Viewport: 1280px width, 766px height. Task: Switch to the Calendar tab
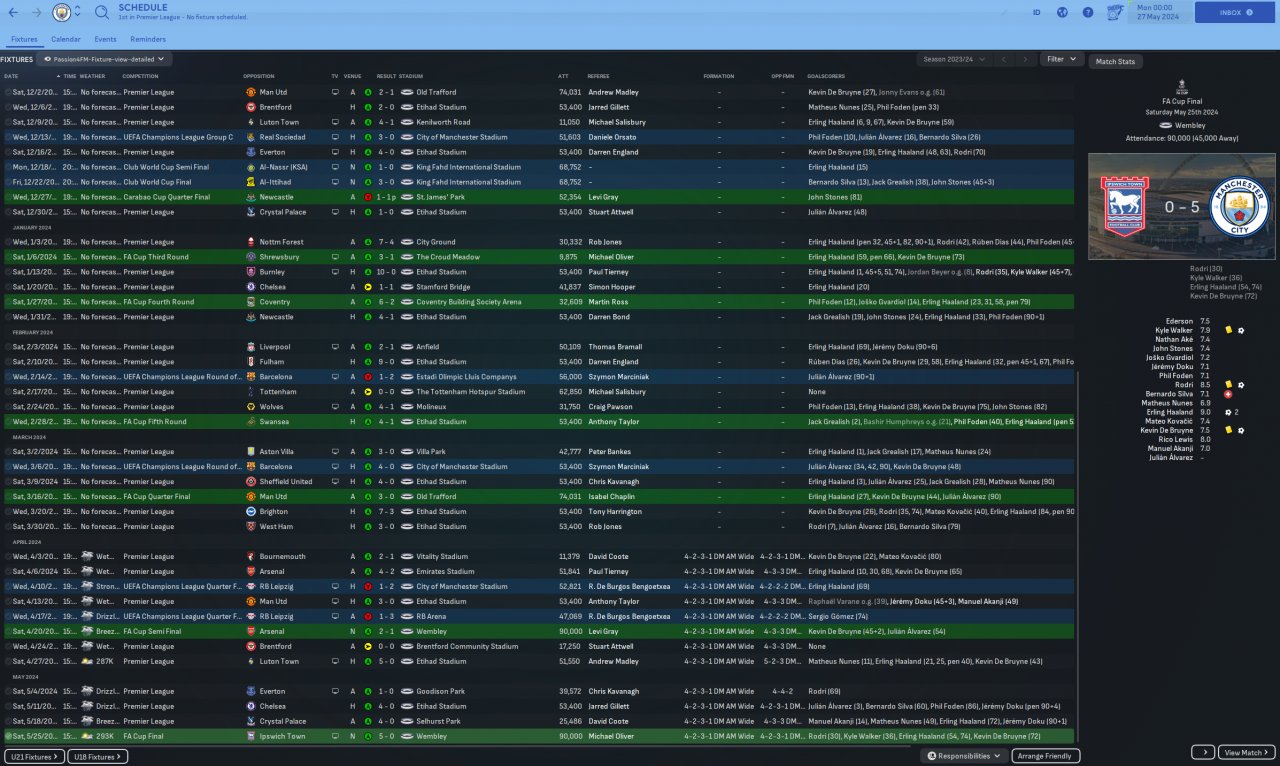coord(66,39)
